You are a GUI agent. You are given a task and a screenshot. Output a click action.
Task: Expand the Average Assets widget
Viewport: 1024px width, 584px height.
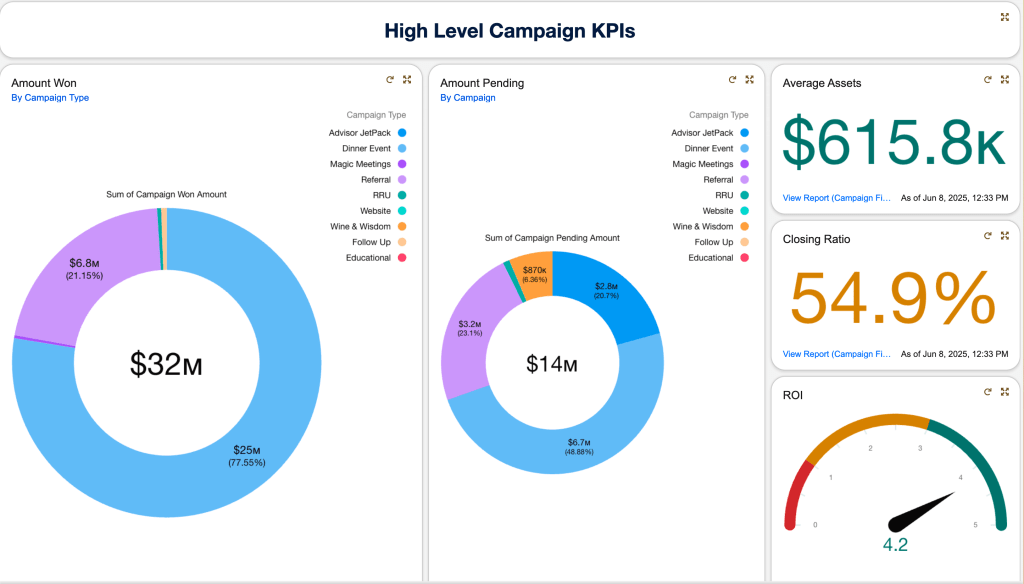click(1004, 80)
